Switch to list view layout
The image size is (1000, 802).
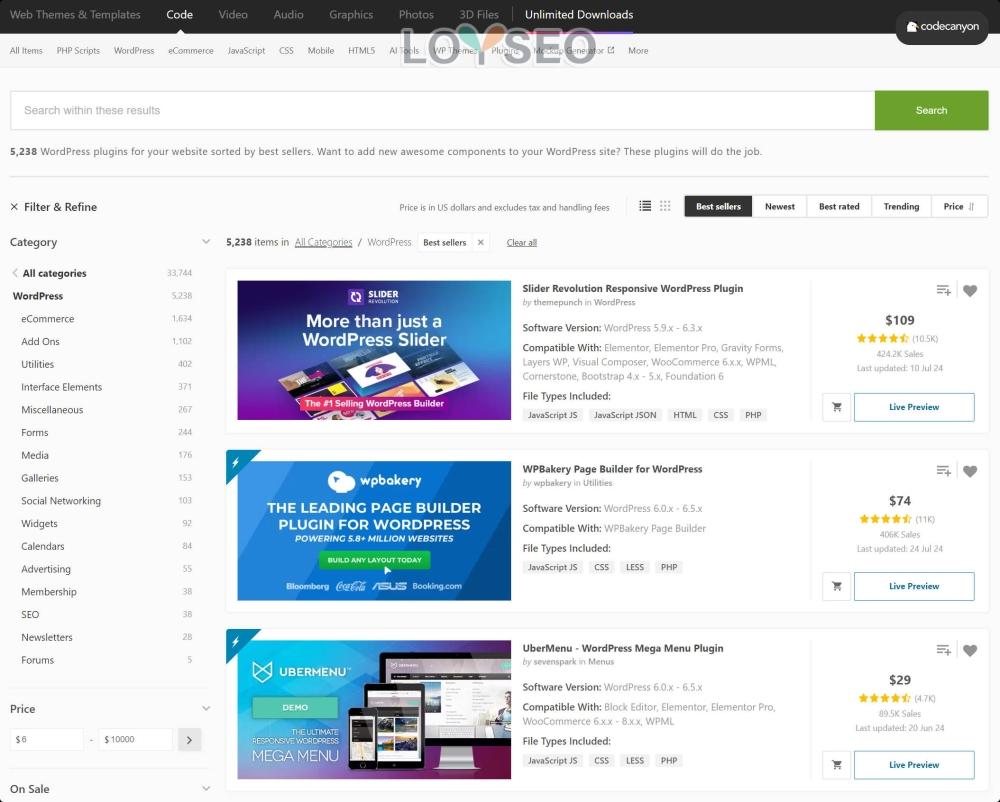[x=645, y=206]
